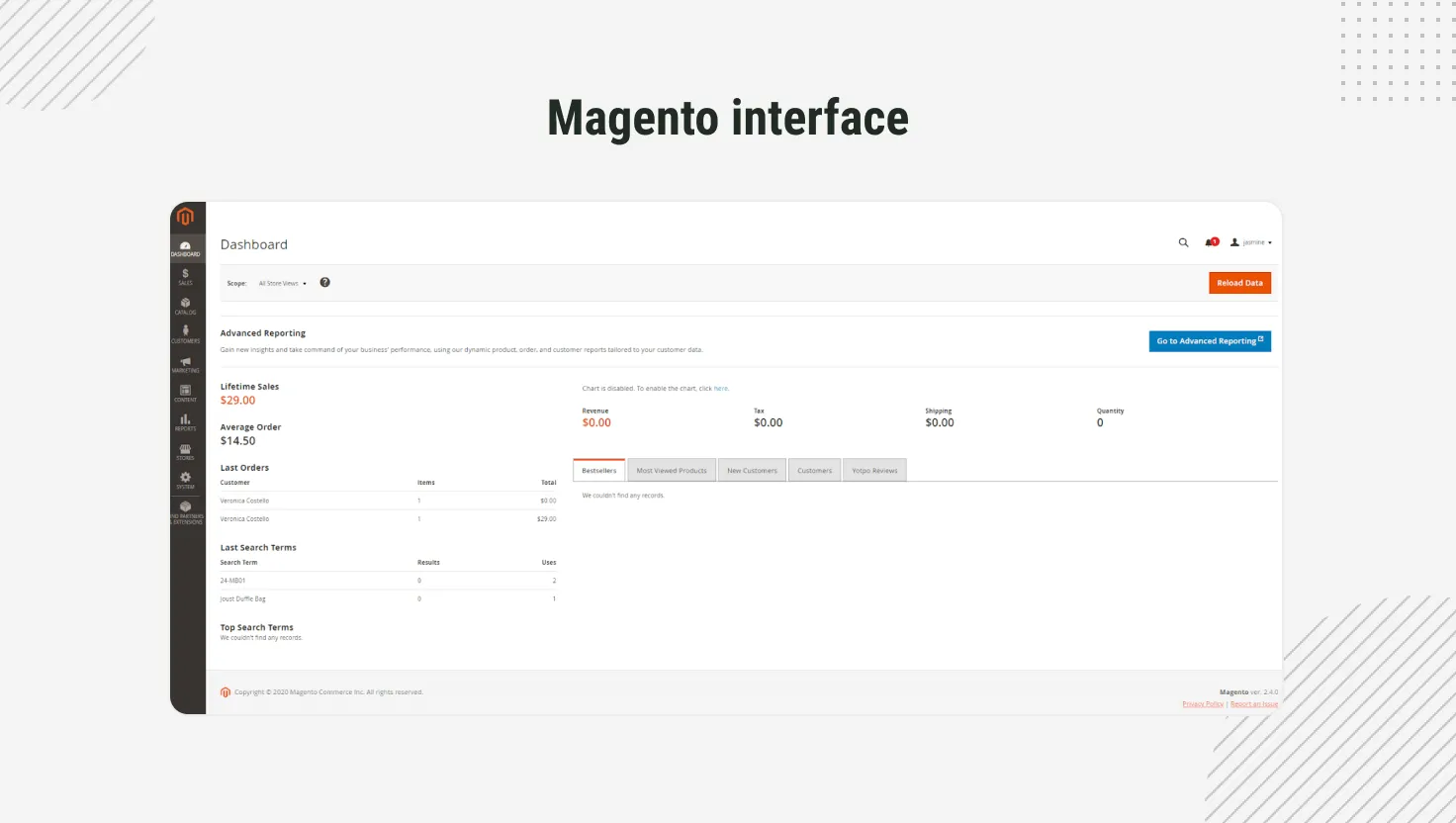Switch to the Yotpo Reviews tab
Screen dimensions: 1456x823
coord(874,469)
